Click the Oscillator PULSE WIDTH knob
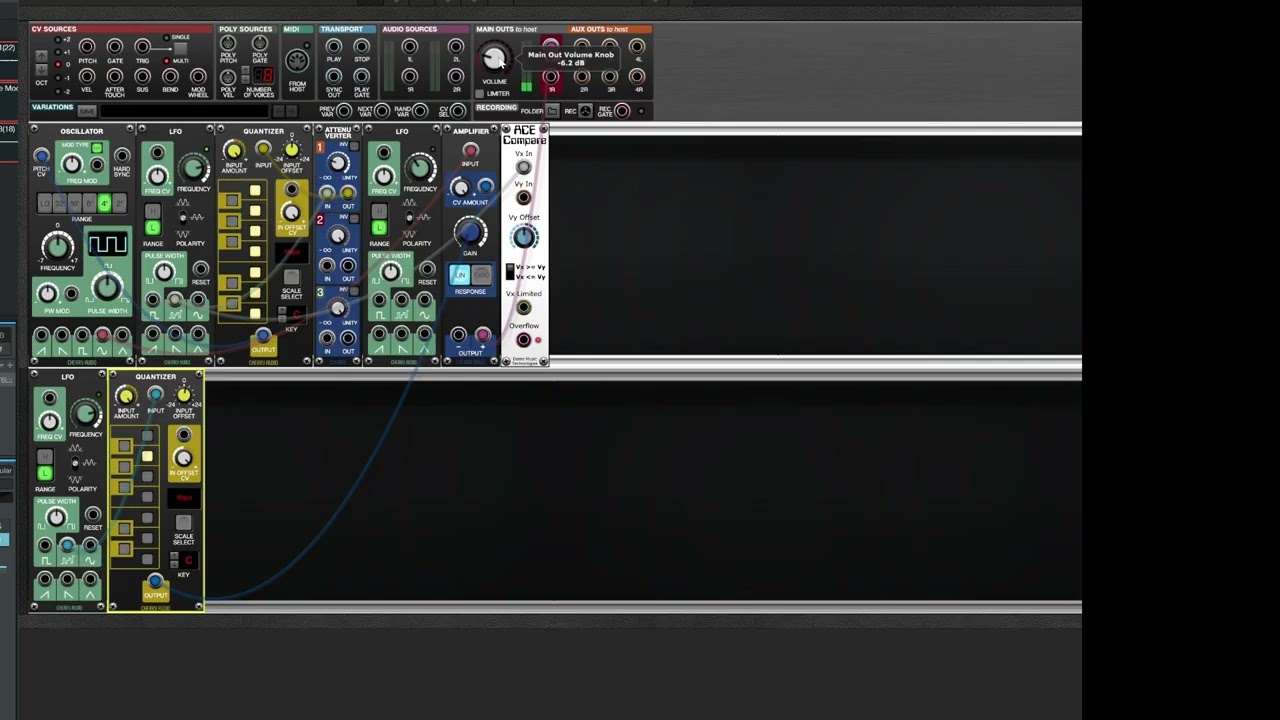 (x=105, y=287)
